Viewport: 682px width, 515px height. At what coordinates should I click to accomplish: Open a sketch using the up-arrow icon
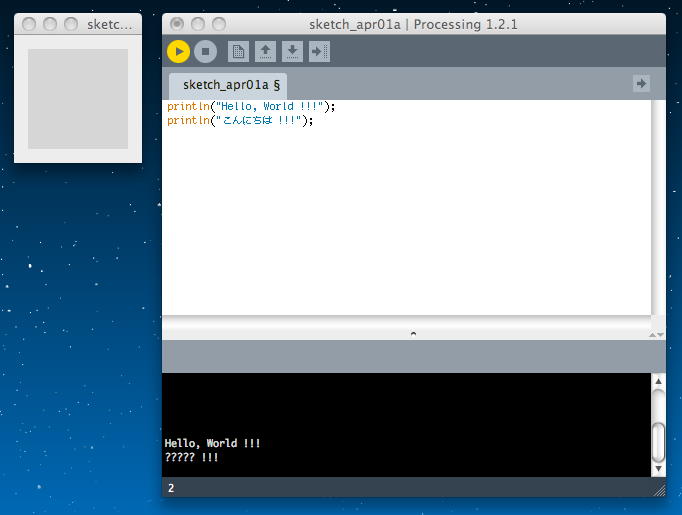click(265, 51)
